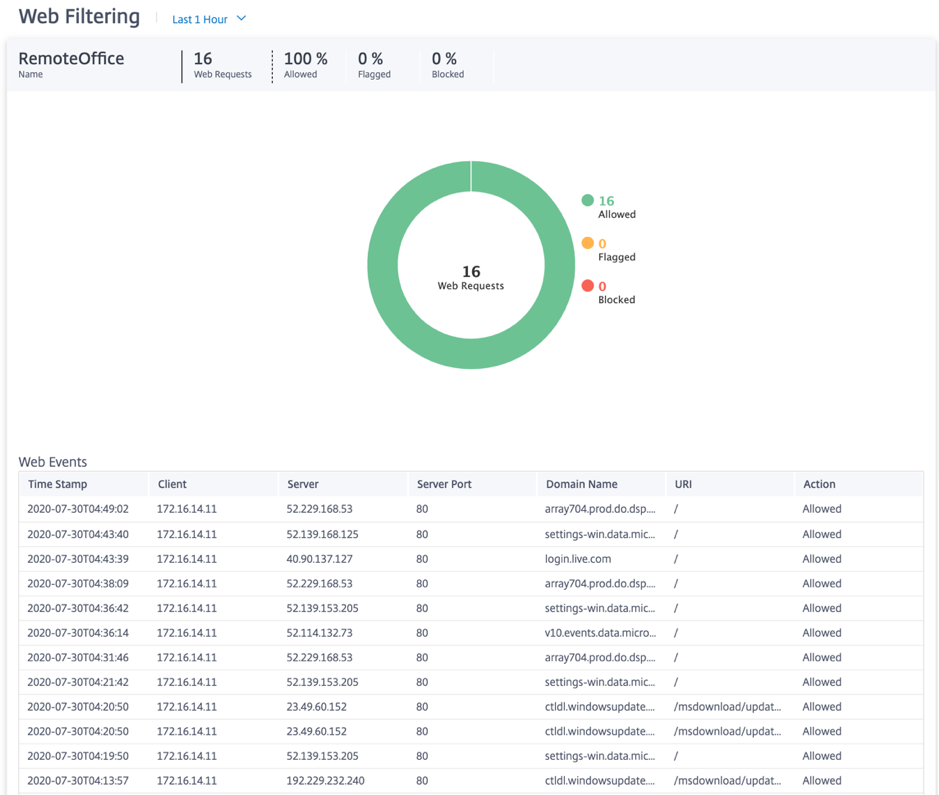Open the Last 1 Hour time range dropdown
939x795 pixels.
208,19
